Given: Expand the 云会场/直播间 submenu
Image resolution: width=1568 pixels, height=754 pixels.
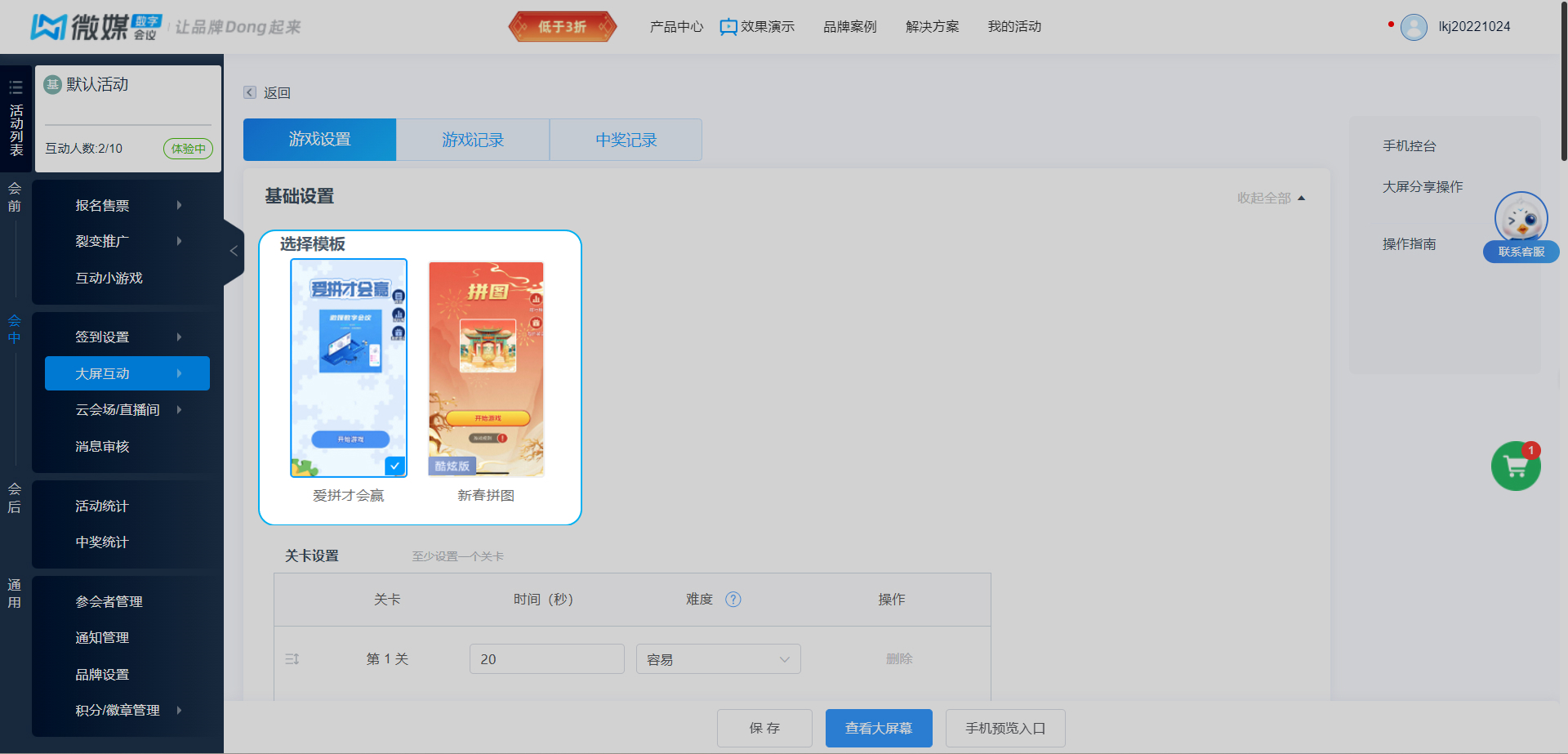Looking at the screenshot, I should tap(179, 409).
